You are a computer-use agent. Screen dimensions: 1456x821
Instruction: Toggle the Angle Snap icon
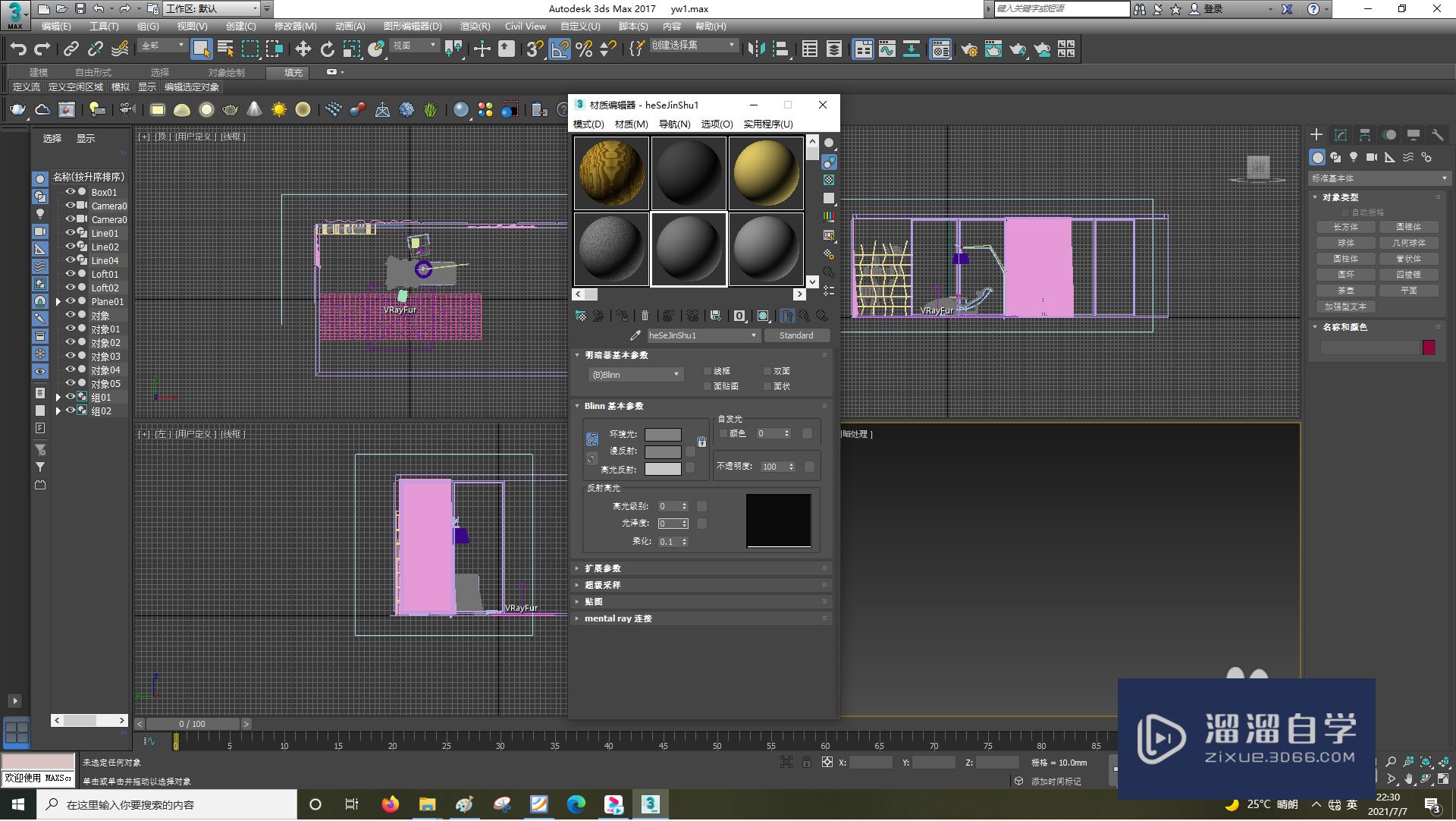click(x=560, y=49)
